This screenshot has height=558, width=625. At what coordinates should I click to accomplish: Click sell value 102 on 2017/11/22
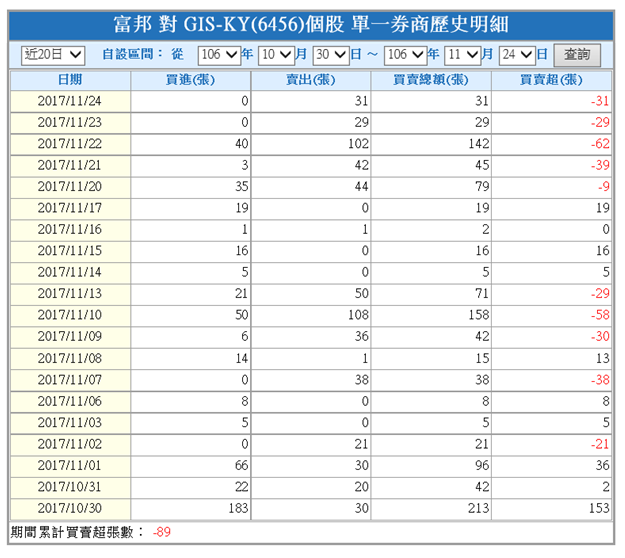[358, 144]
